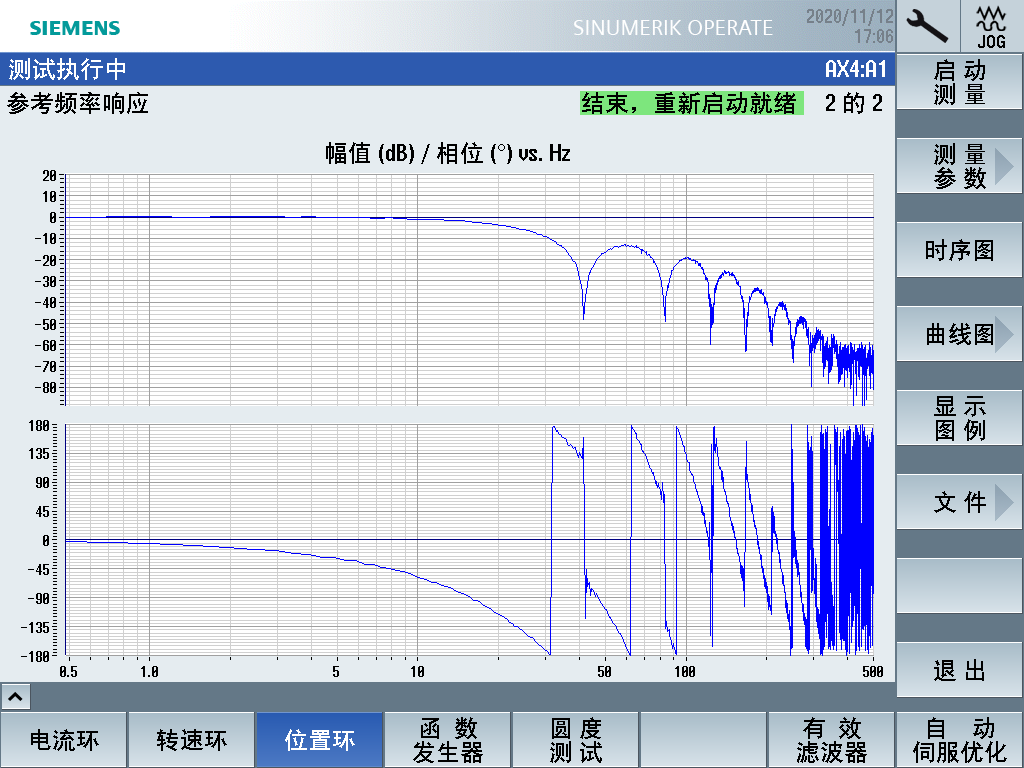Click the JOG mode icon
This screenshot has height=768, width=1024.
click(x=991, y=26)
